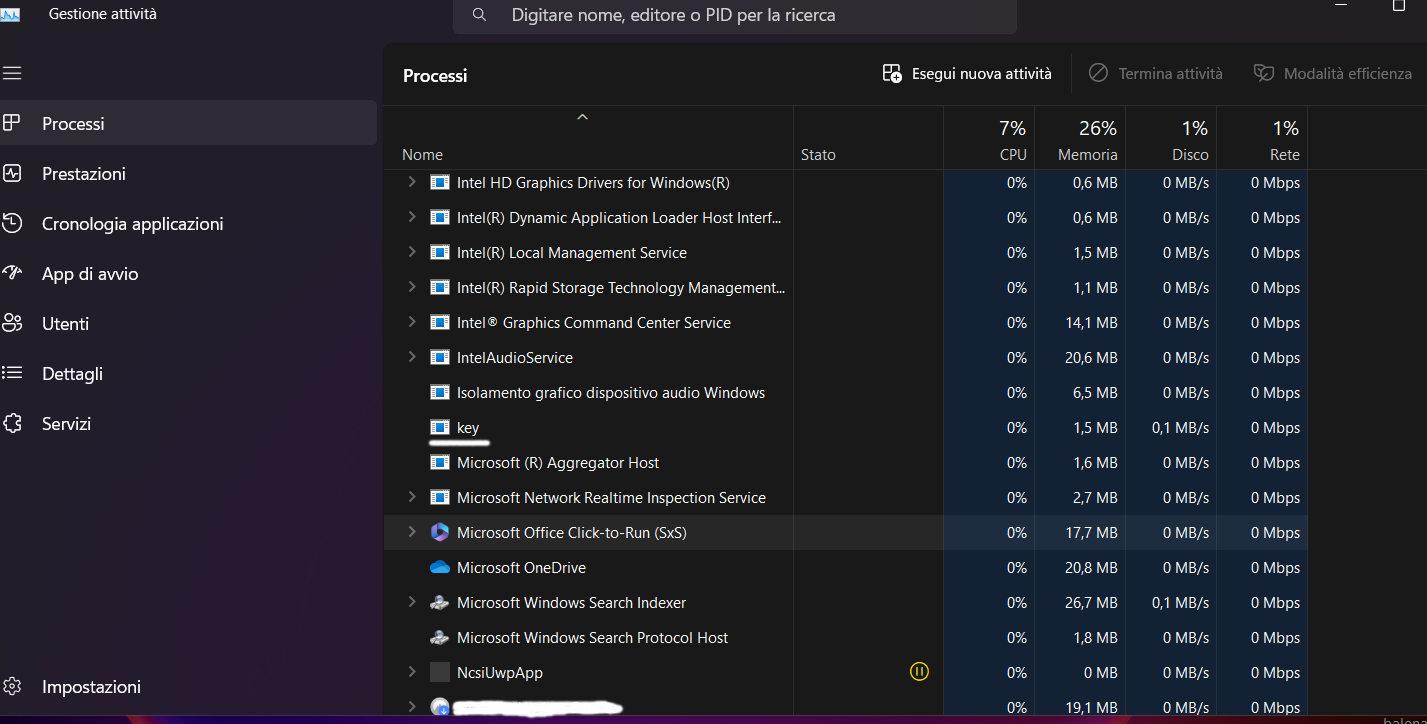Select the Isolamento grafico dispositivo audio Windows row
1427x724 pixels.
click(x=845, y=392)
